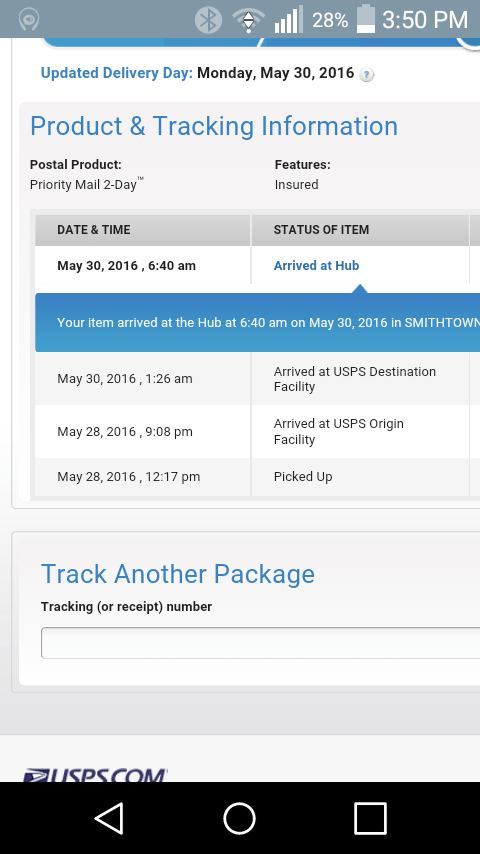Tap the notification icon in status bar
This screenshot has height=854, width=480.
pyautogui.click(x=28, y=20)
